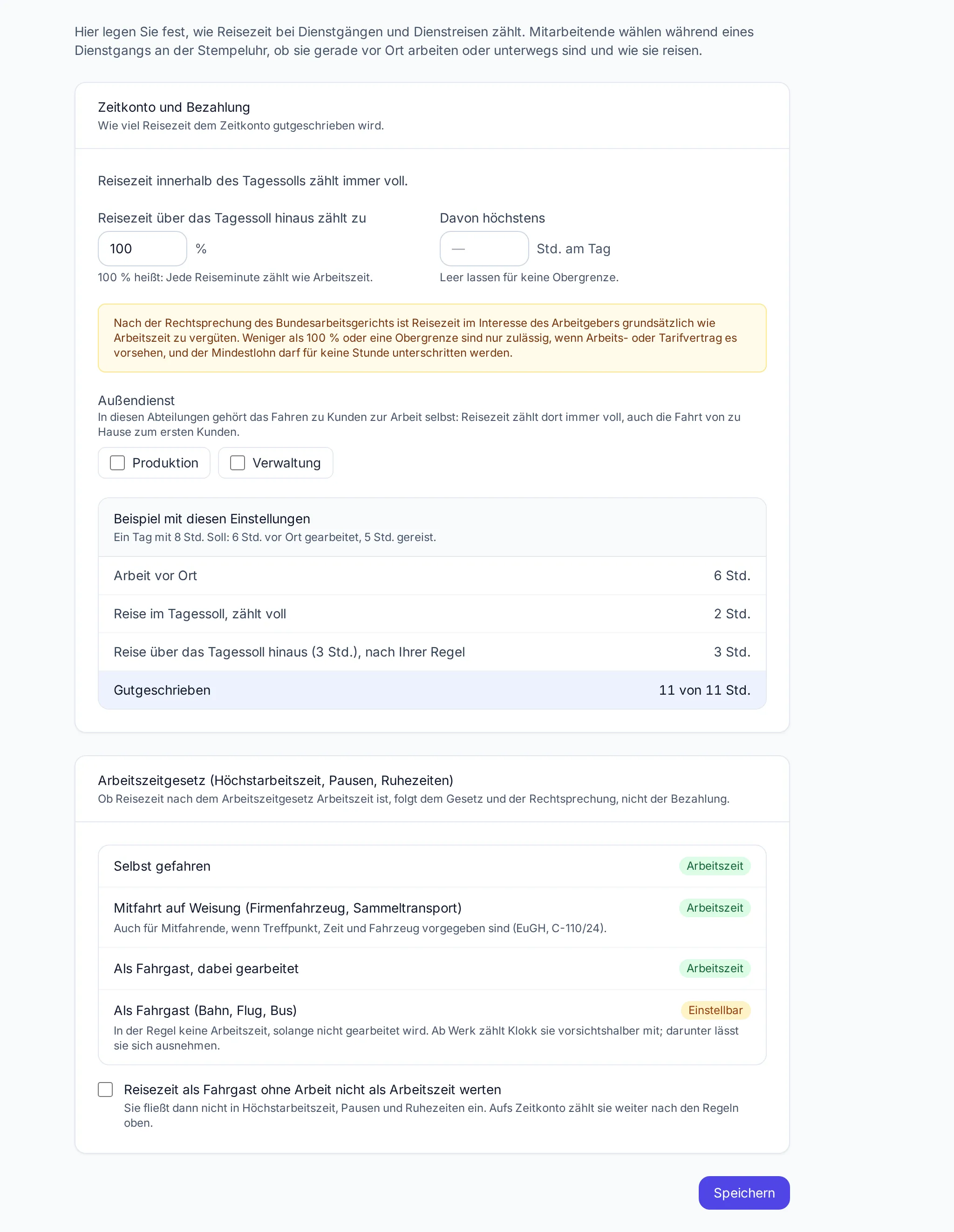Select the Arbeitszeit badge for Mitfahrt auf Weisung
Image resolution: width=954 pixels, height=1232 pixels.
click(715, 907)
